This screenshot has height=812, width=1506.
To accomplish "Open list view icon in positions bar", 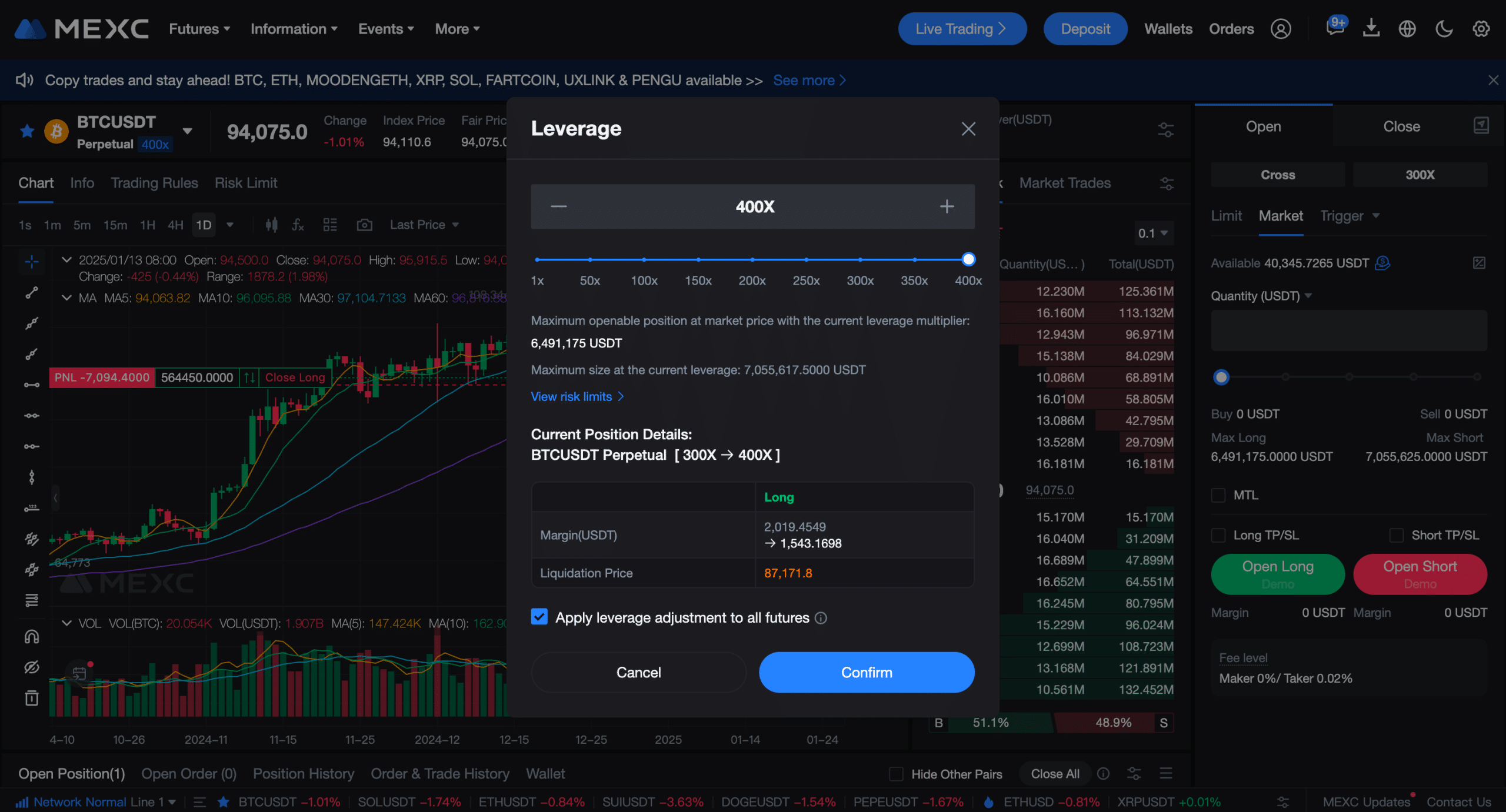I will coord(1166,773).
